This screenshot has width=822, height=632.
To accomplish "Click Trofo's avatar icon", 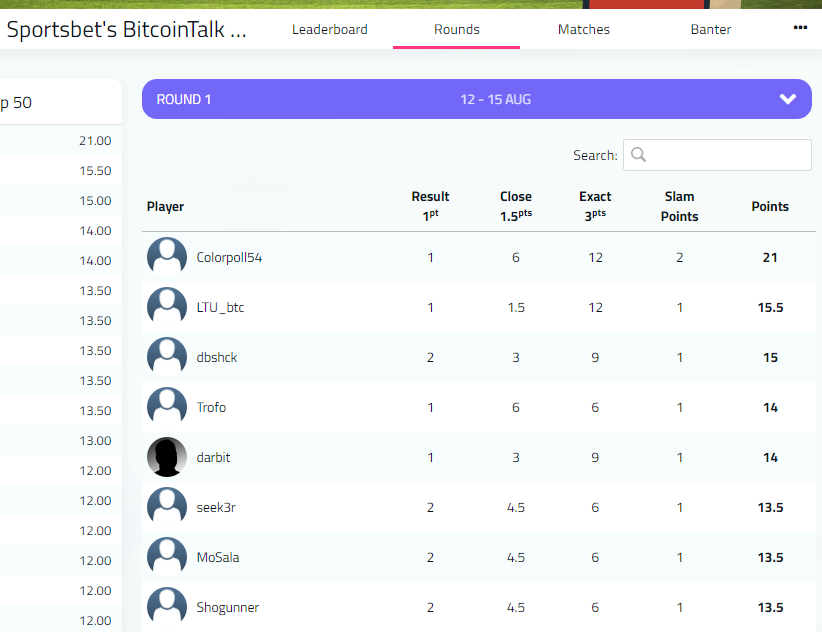I will pos(167,407).
